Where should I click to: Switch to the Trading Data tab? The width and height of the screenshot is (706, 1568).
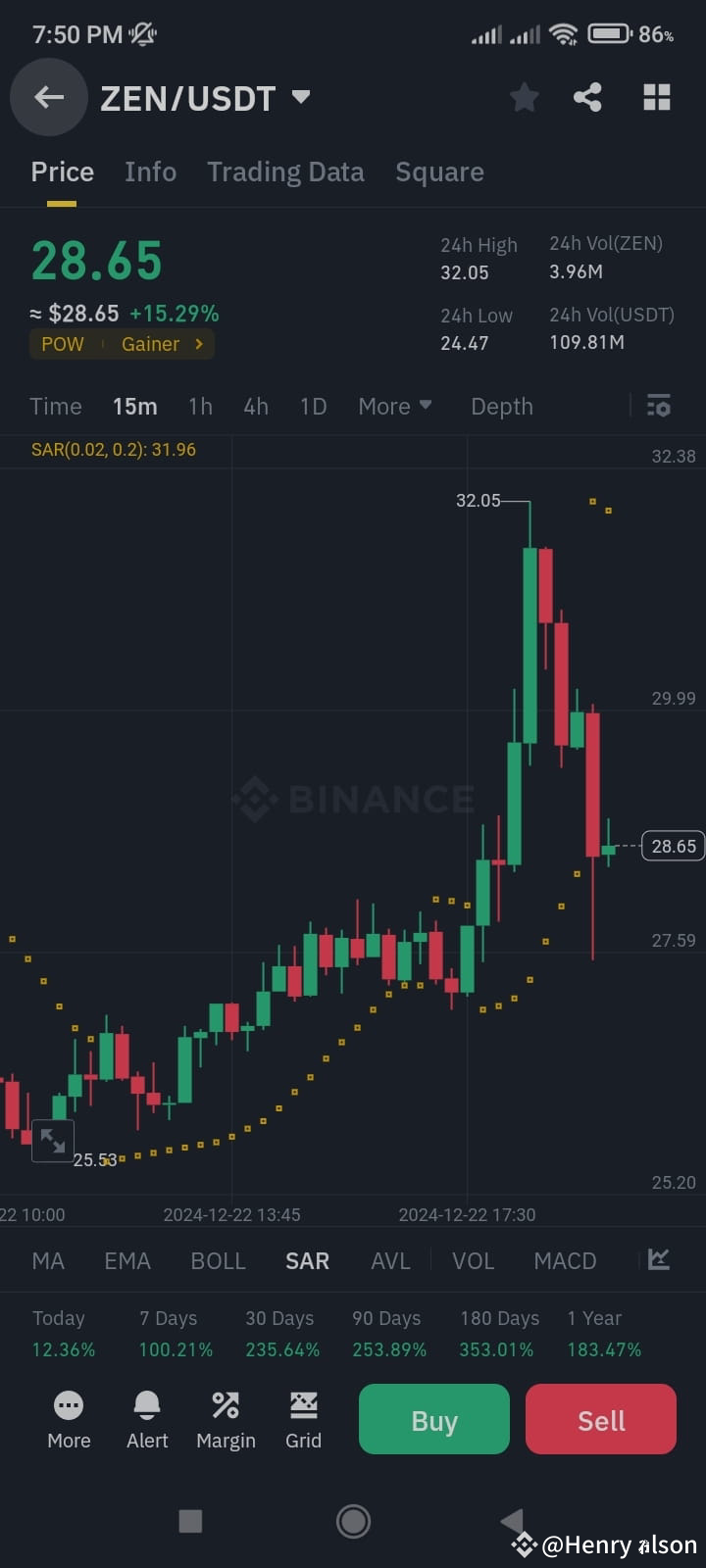pyautogui.click(x=285, y=171)
